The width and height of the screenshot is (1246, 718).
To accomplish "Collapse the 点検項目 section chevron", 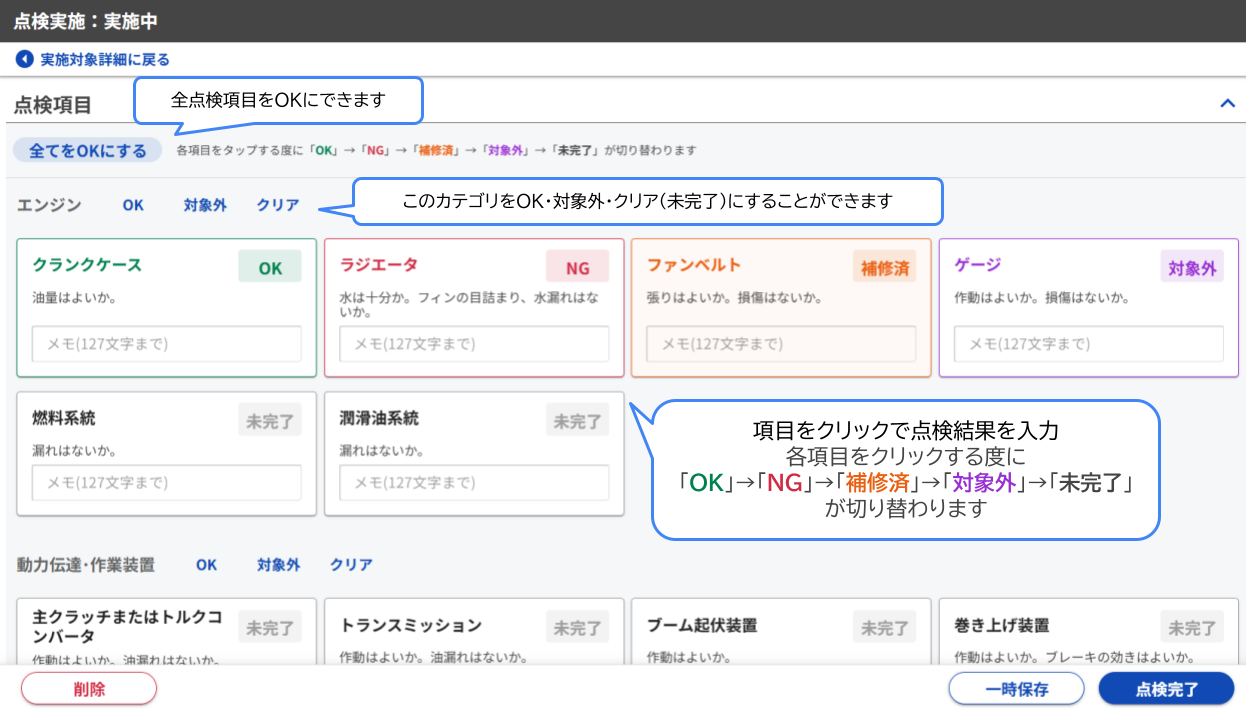I will (x=1226, y=103).
